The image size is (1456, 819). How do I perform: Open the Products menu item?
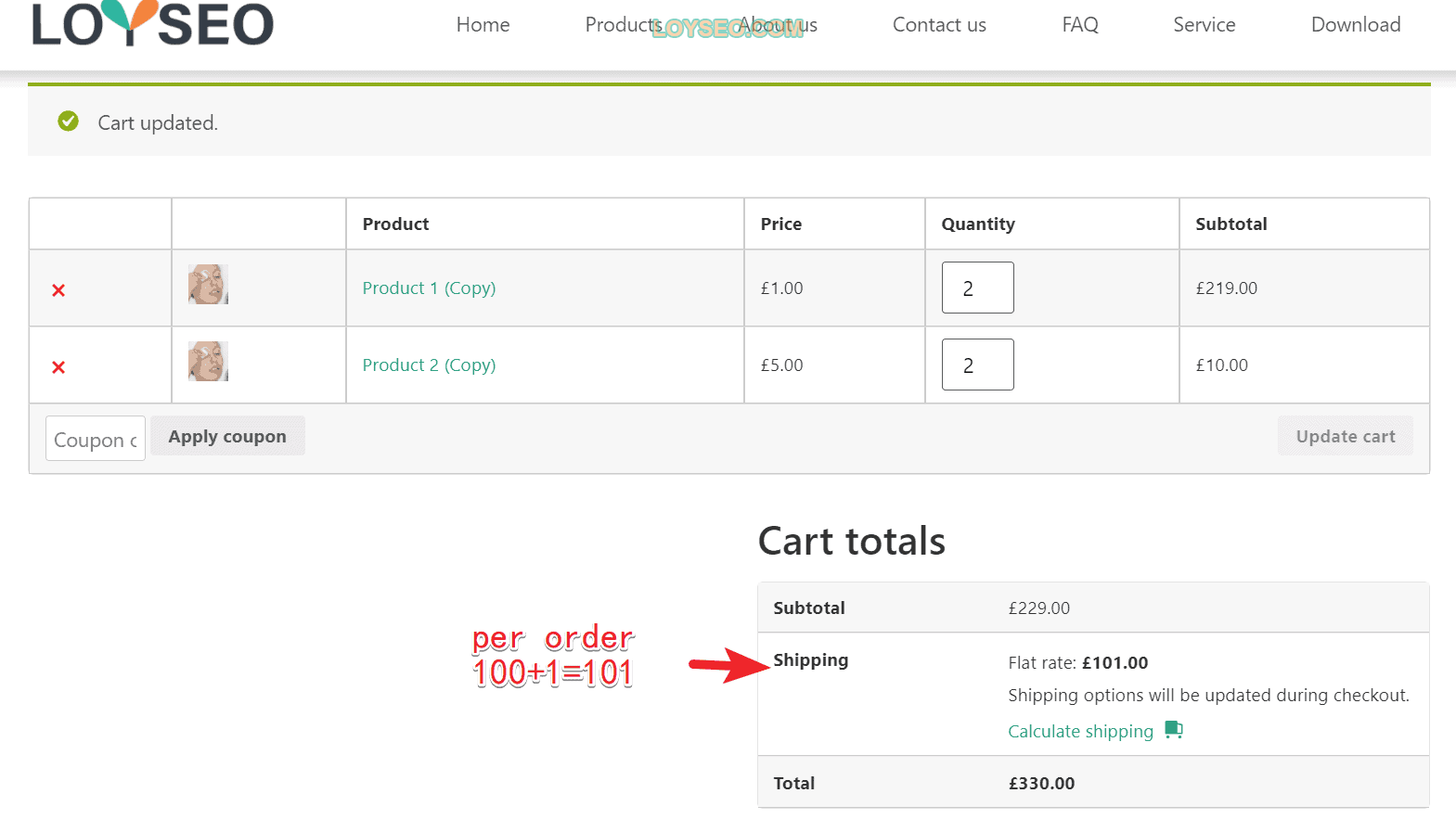tap(623, 25)
